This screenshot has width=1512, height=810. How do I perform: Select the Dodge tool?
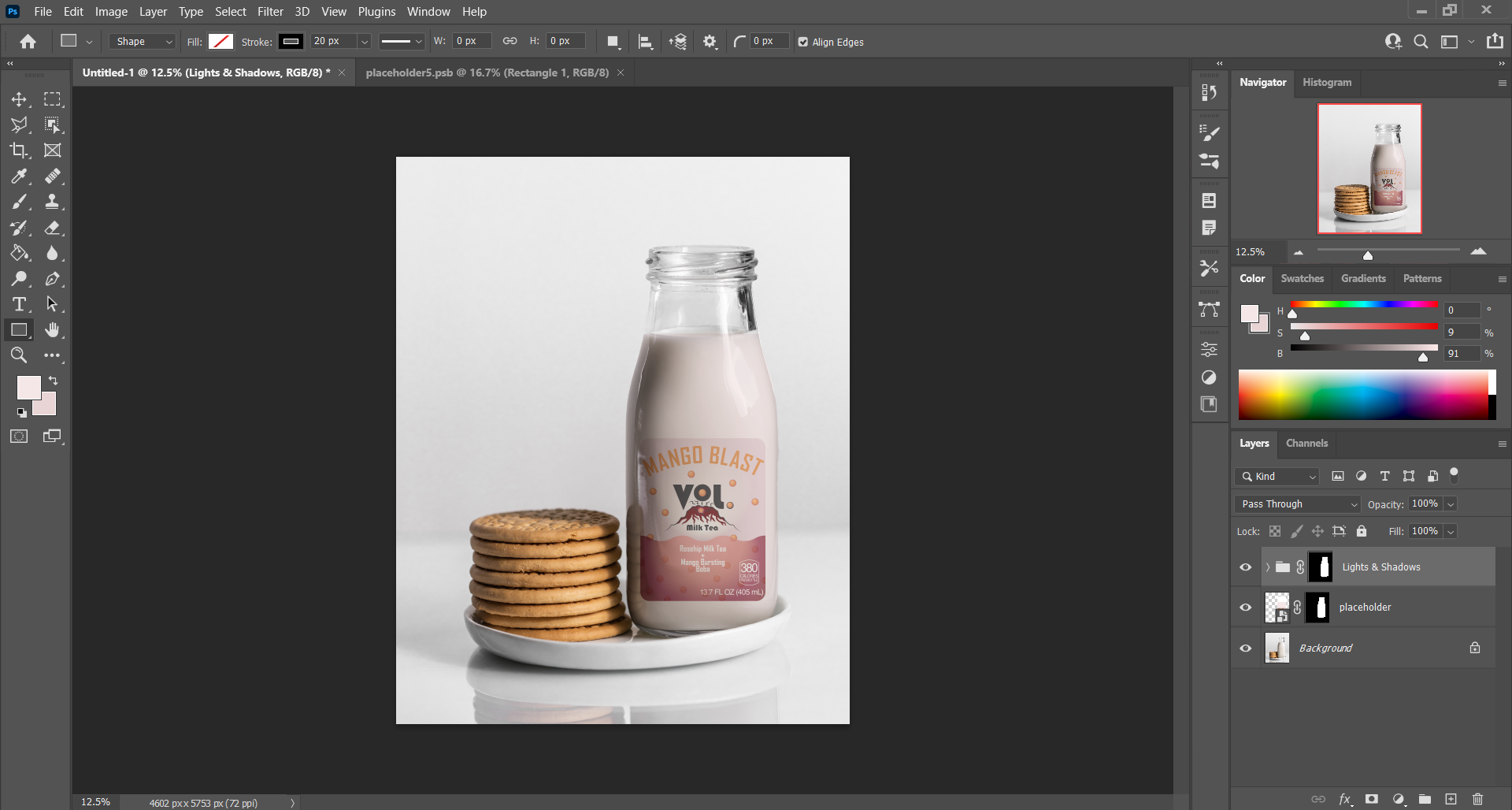click(x=19, y=279)
